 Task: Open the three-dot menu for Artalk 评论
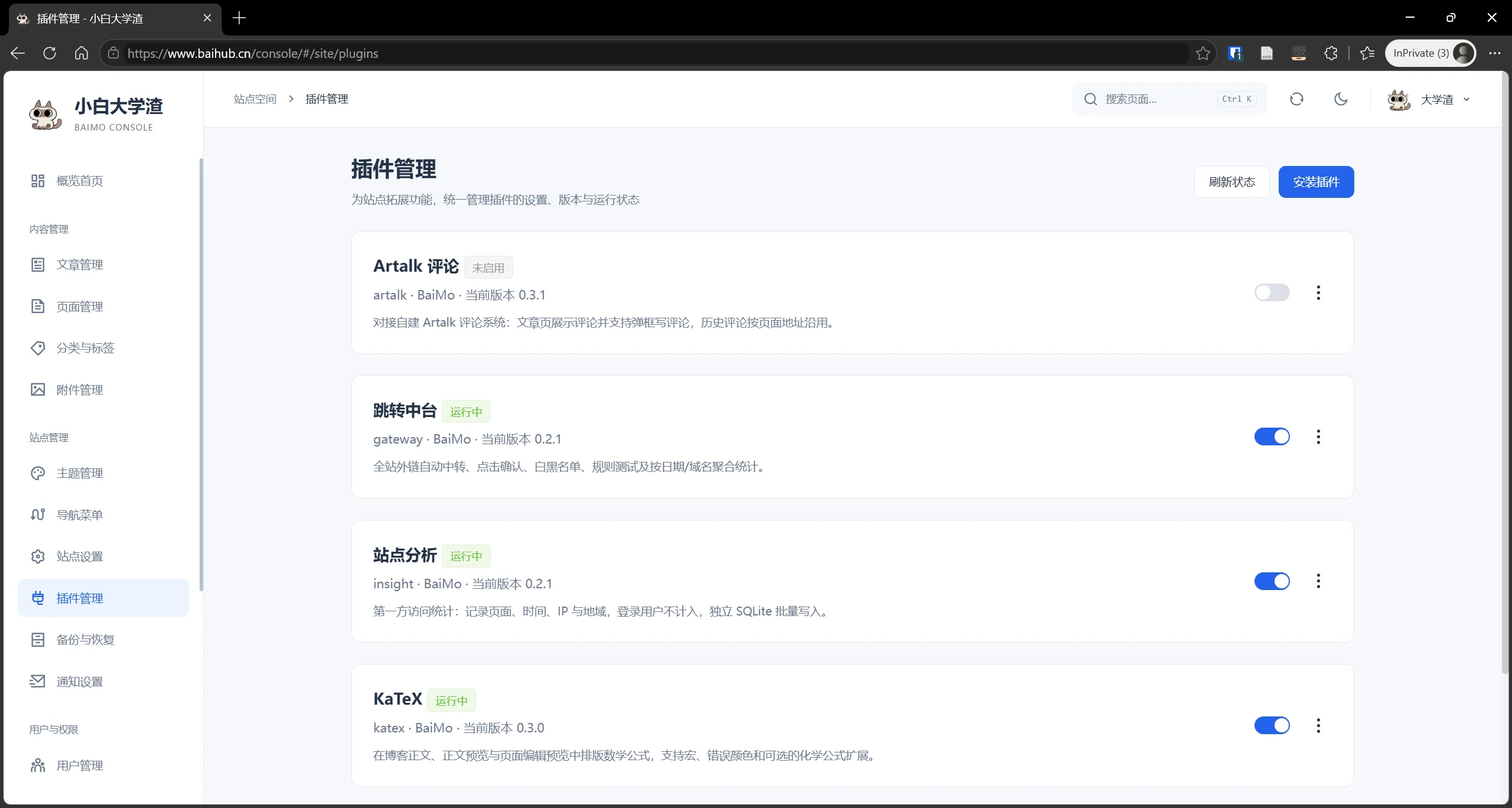coord(1318,292)
